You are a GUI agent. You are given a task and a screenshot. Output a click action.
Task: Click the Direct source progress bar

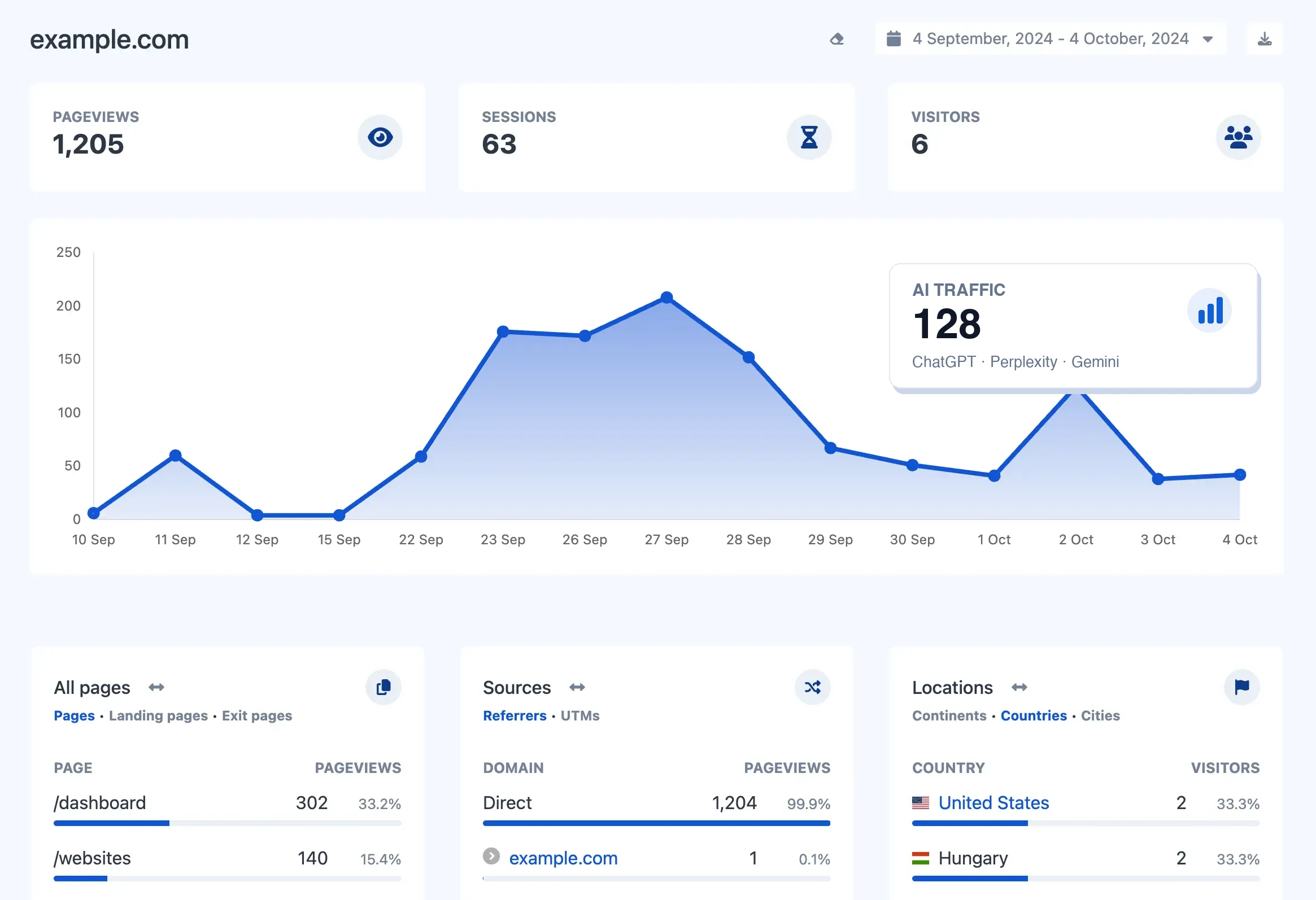tap(657, 823)
